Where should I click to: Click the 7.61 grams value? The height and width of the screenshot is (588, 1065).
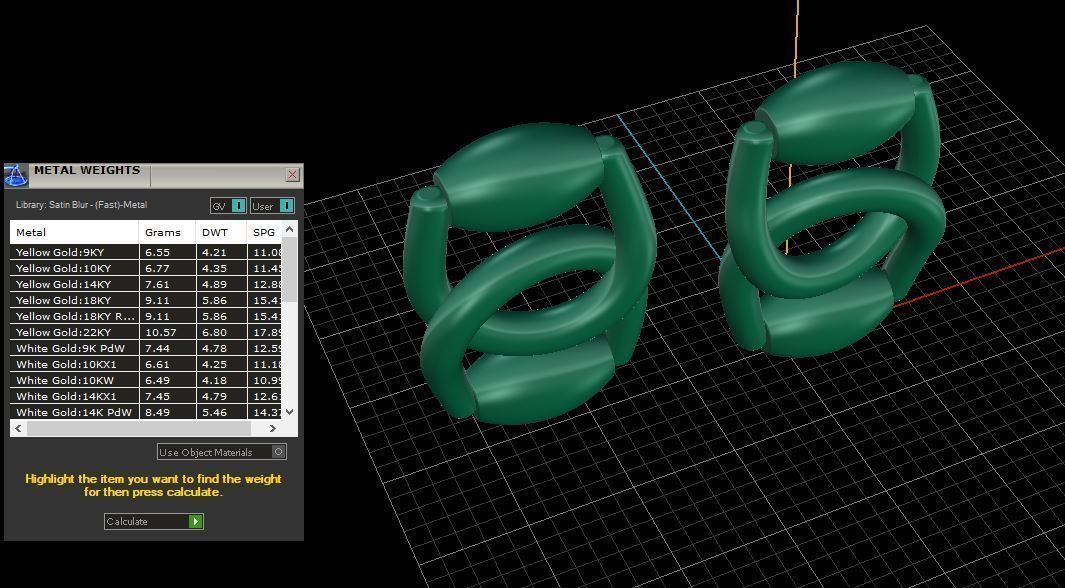158,284
